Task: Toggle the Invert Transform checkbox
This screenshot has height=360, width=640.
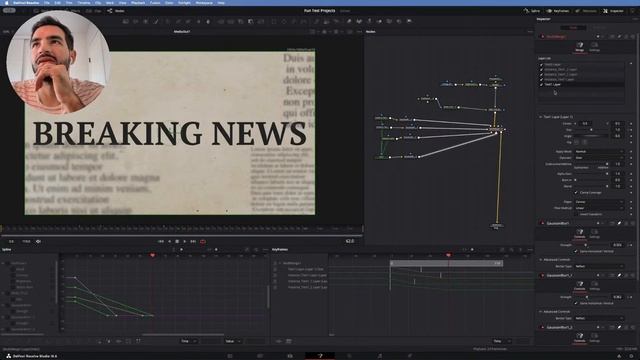Action: (x=576, y=214)
